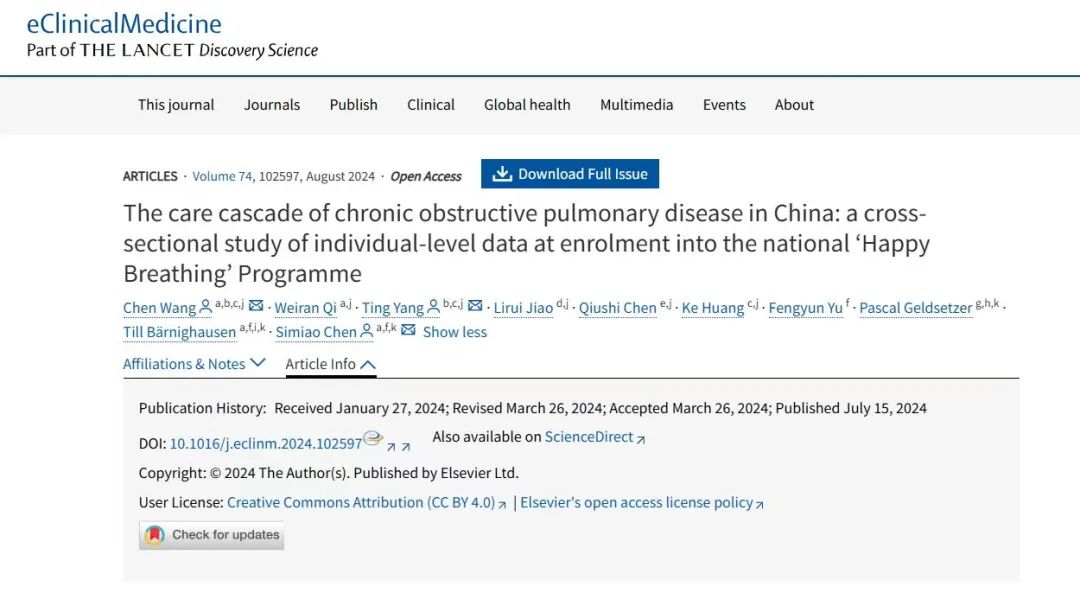1080x593 pixels.
Task: Open the Multimedia menu item
Action: click(636, 105)
